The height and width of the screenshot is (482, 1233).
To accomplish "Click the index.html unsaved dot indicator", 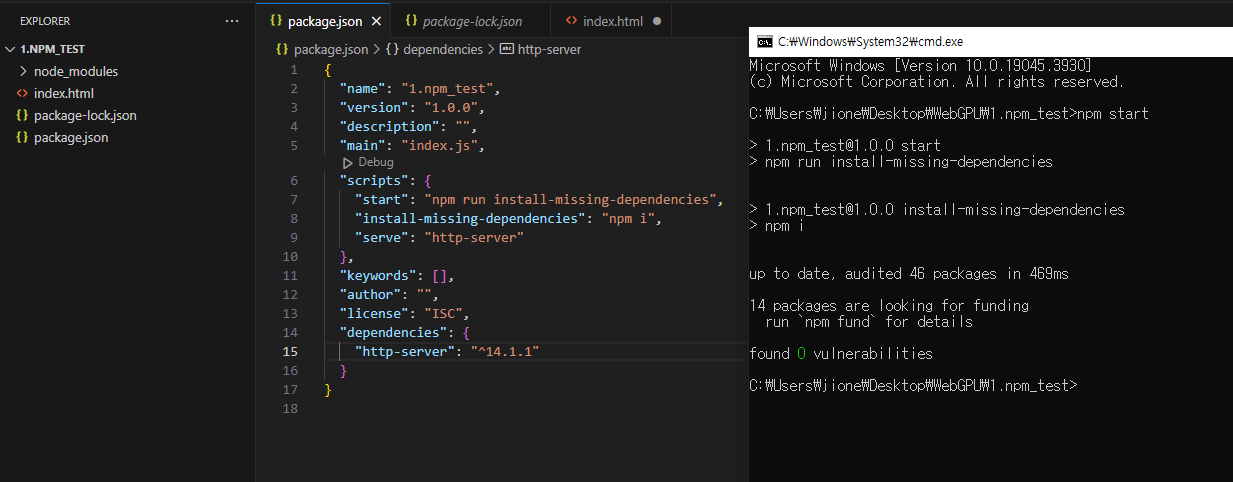I will pos(657,21).
